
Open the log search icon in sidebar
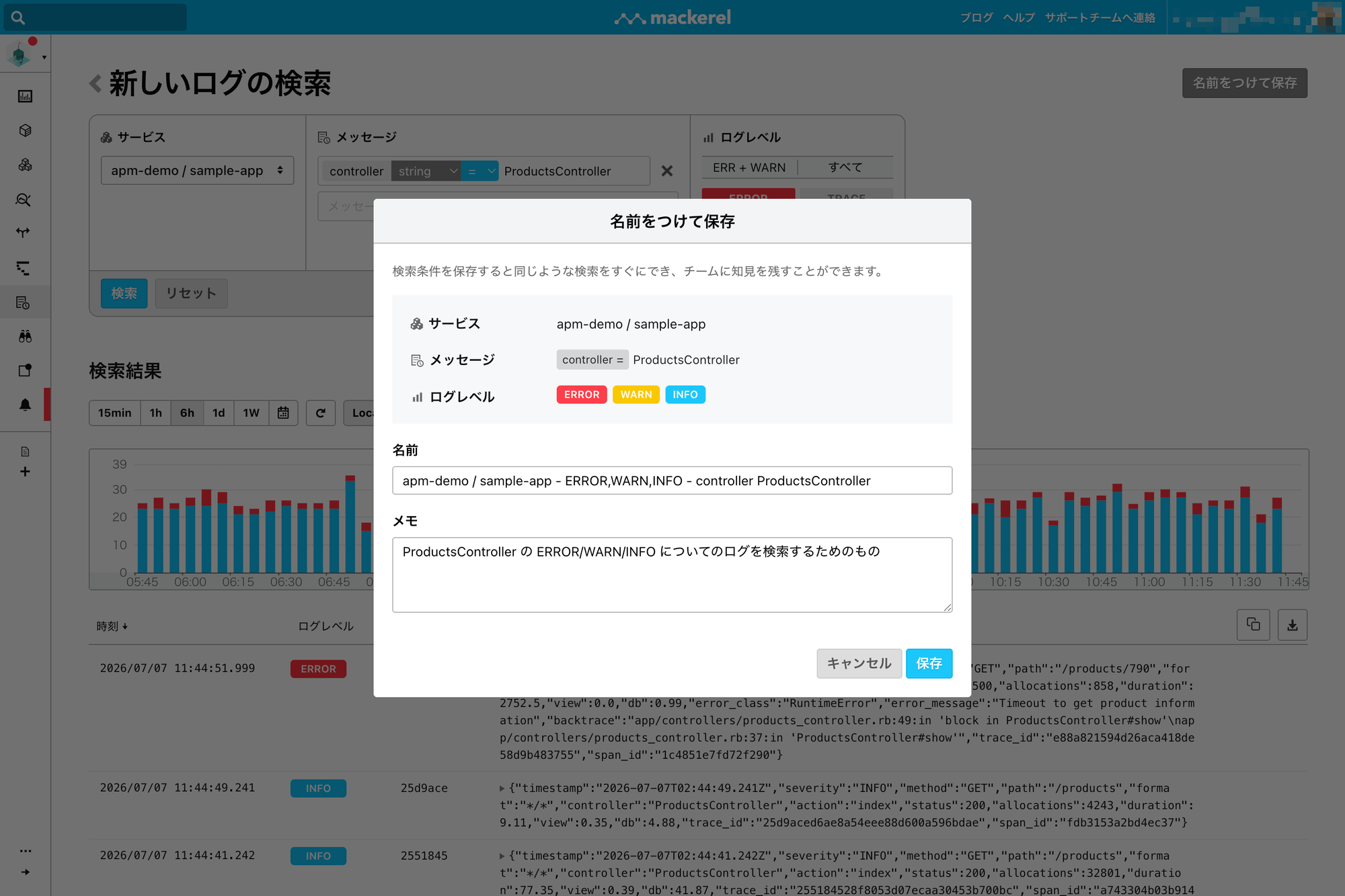pos(24,302)
